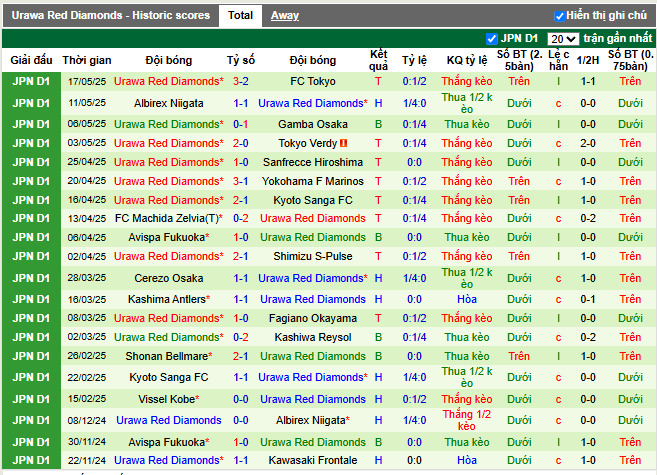This screenshot has height=475, width=657.
Task: Open FC Machida Zelvia(T) team link
Action: tap(169, 218)
